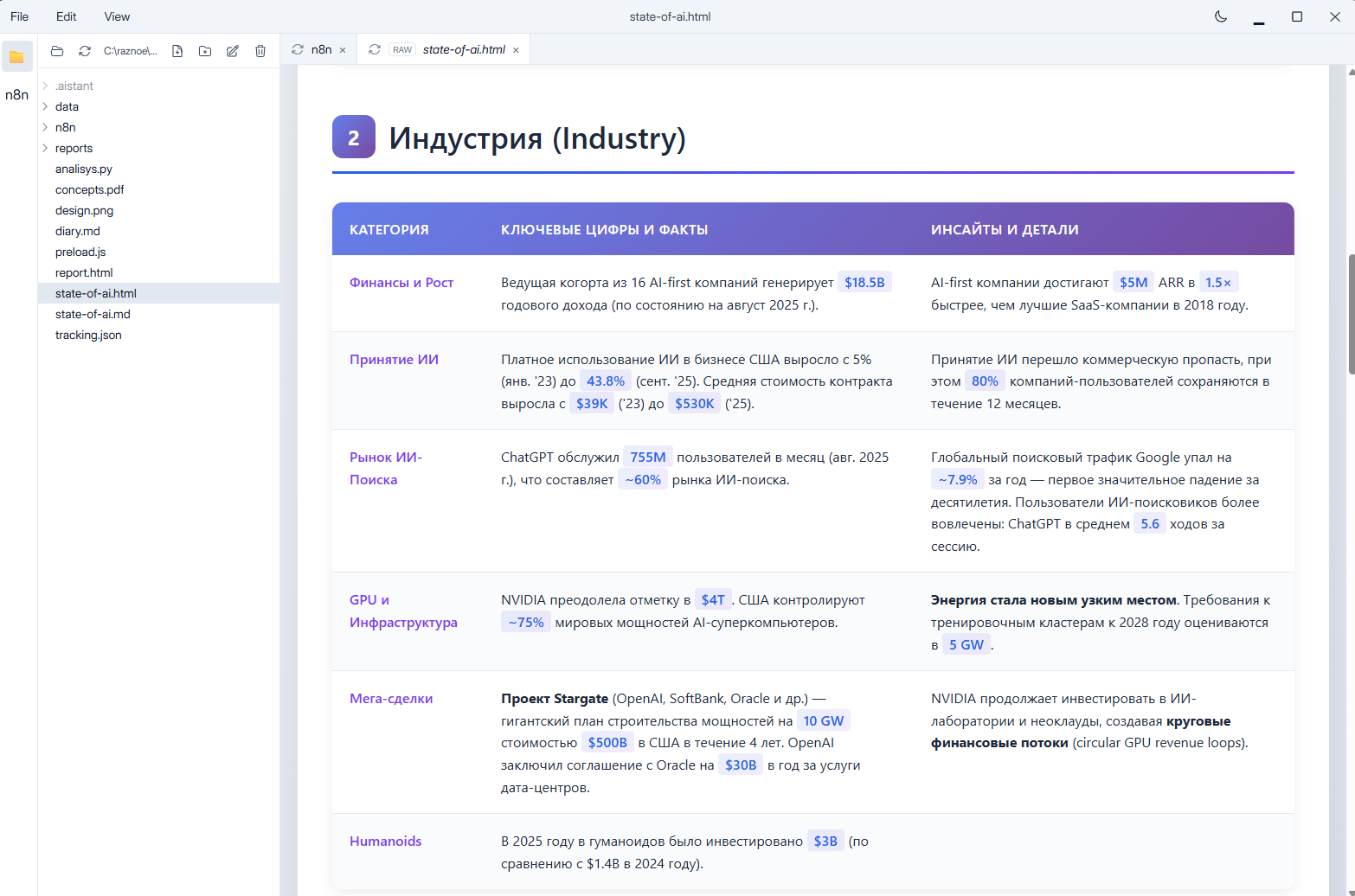
Task: Click КЛЮЧЕВЫЕ ЦИФРЫ И ФАКТЫ column header
Action: click(605, 229)
